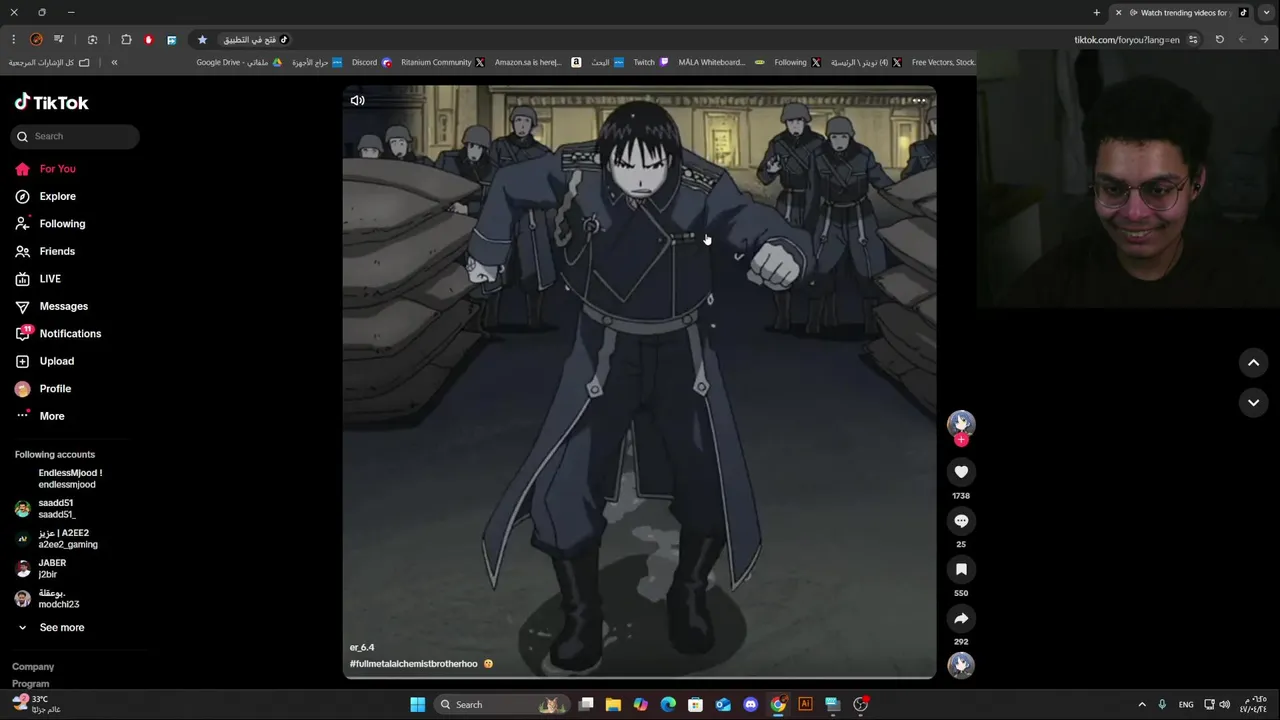Click the open-in-app TikTok chip
Screen dimensions: 1280x720
256,40
